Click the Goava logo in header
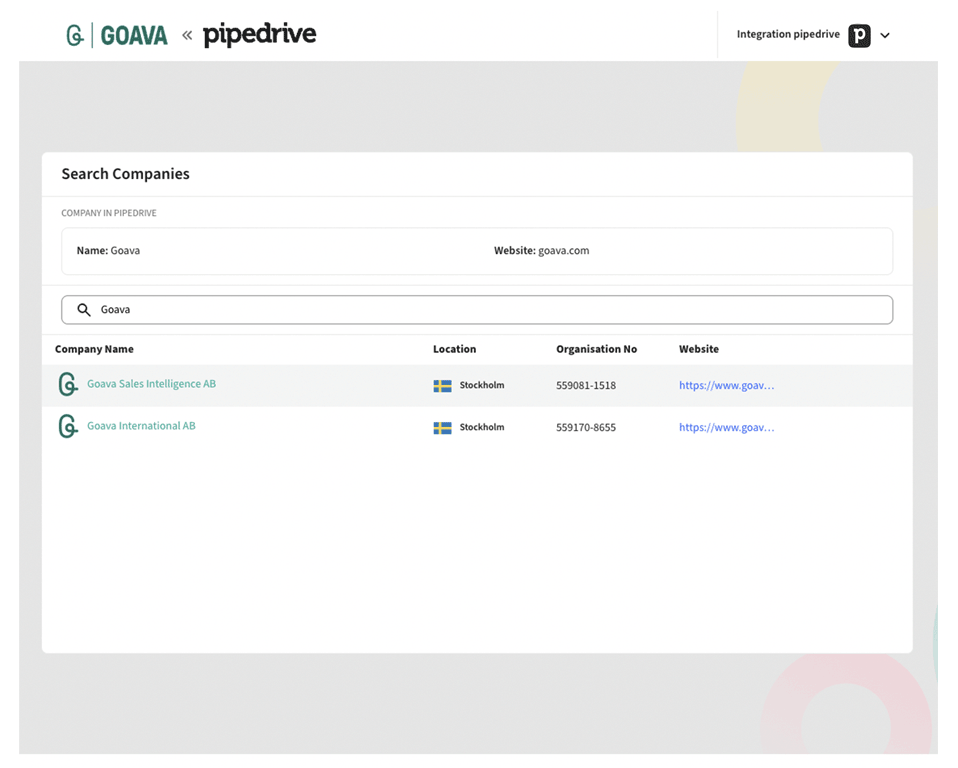This screenshot has height=768, width=958. [117, 35]
